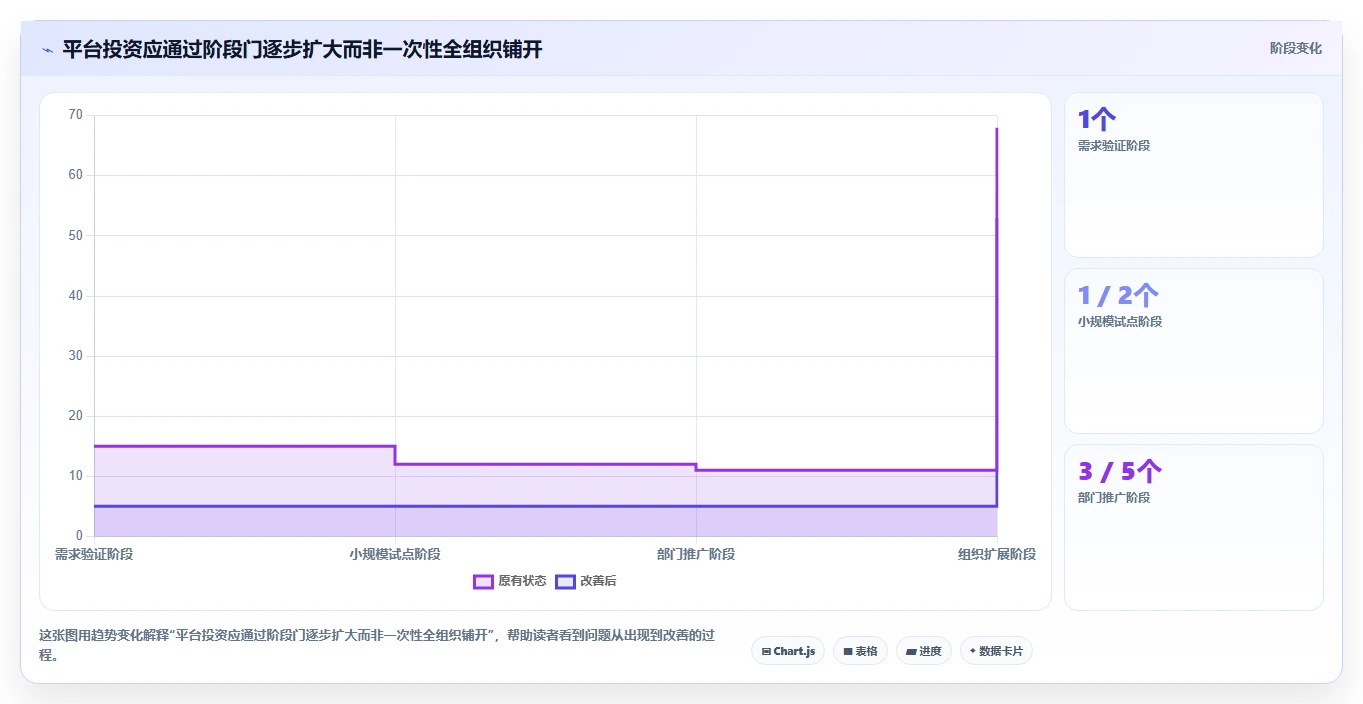Toggle the 改善后 legend swatch

point(565,581)
